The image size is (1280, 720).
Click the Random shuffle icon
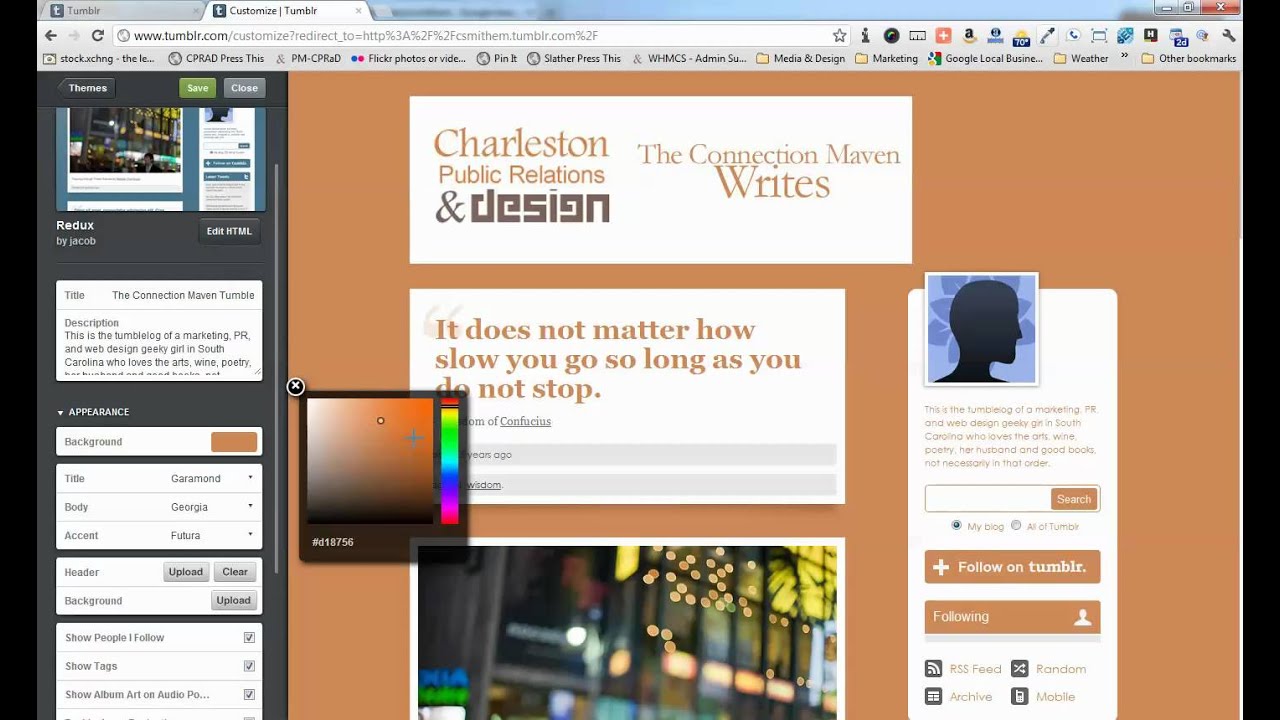click(1019, 668)
